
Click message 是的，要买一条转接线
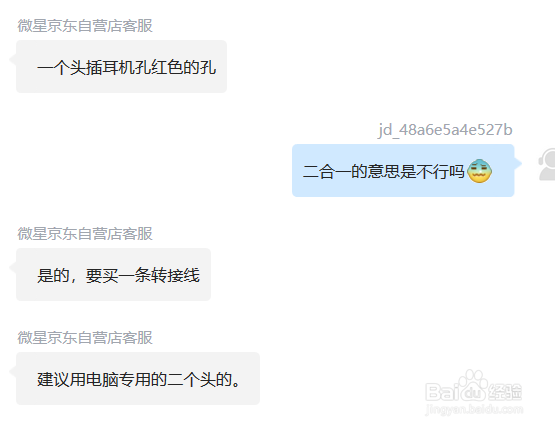point(113,275)
